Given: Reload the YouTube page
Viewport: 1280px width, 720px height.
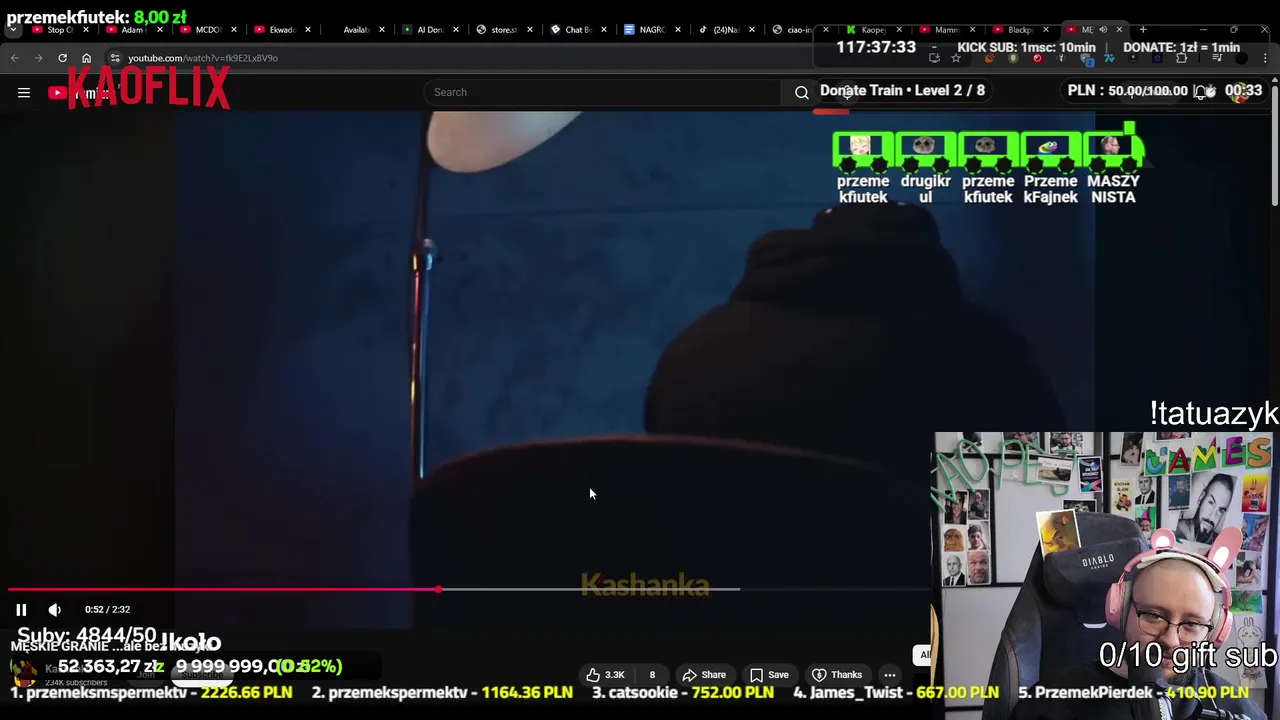Looking at the screenshot, I should coord(62,58).
